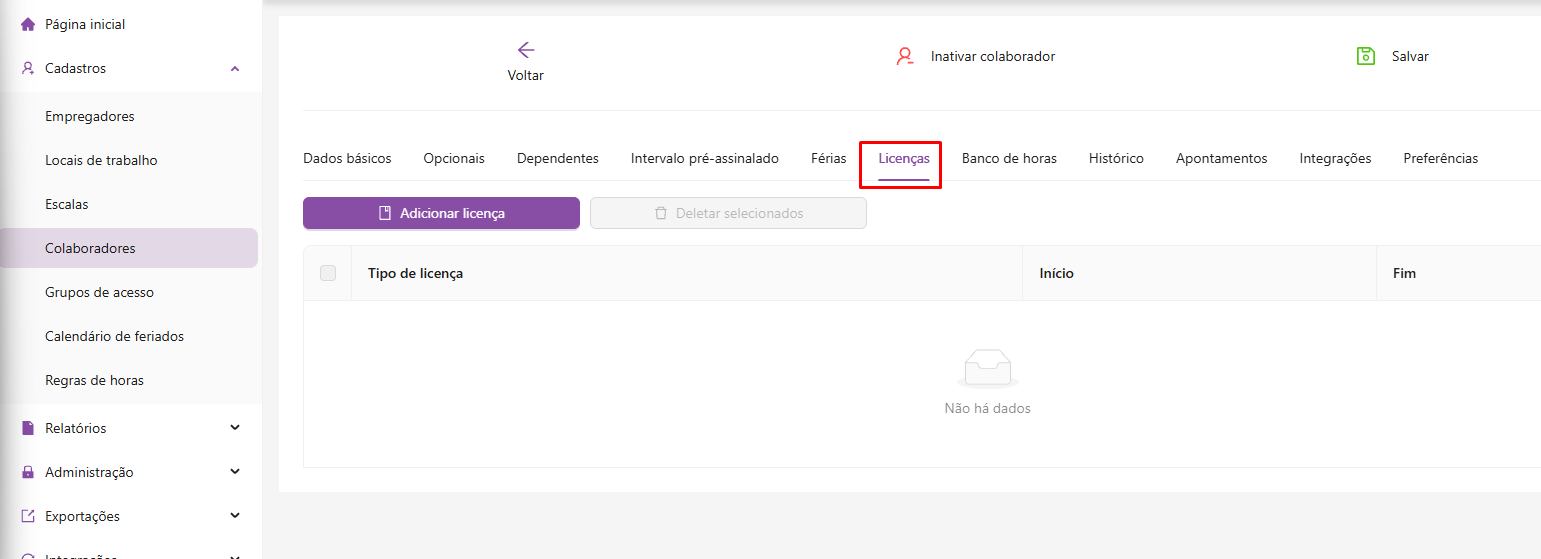Click the back arrow above Voltar
Viewport: 1541px width, 559px height.
(526, 50)
